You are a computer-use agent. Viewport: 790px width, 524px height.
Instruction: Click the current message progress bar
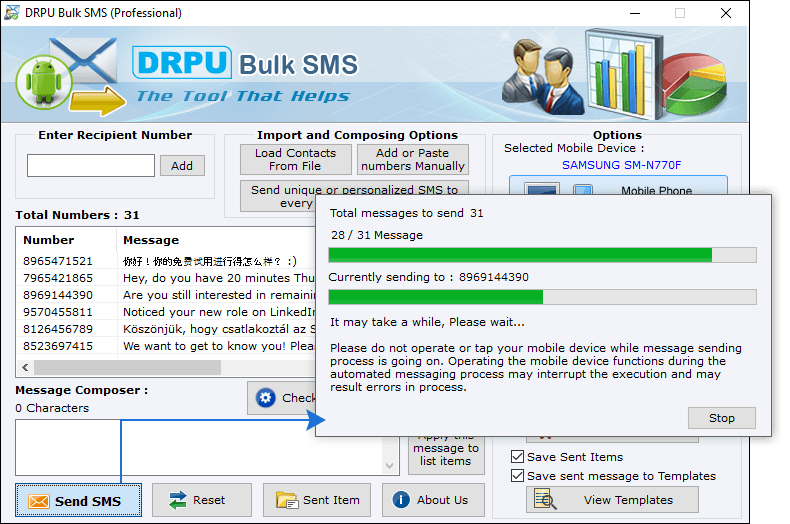coord(542,297)
